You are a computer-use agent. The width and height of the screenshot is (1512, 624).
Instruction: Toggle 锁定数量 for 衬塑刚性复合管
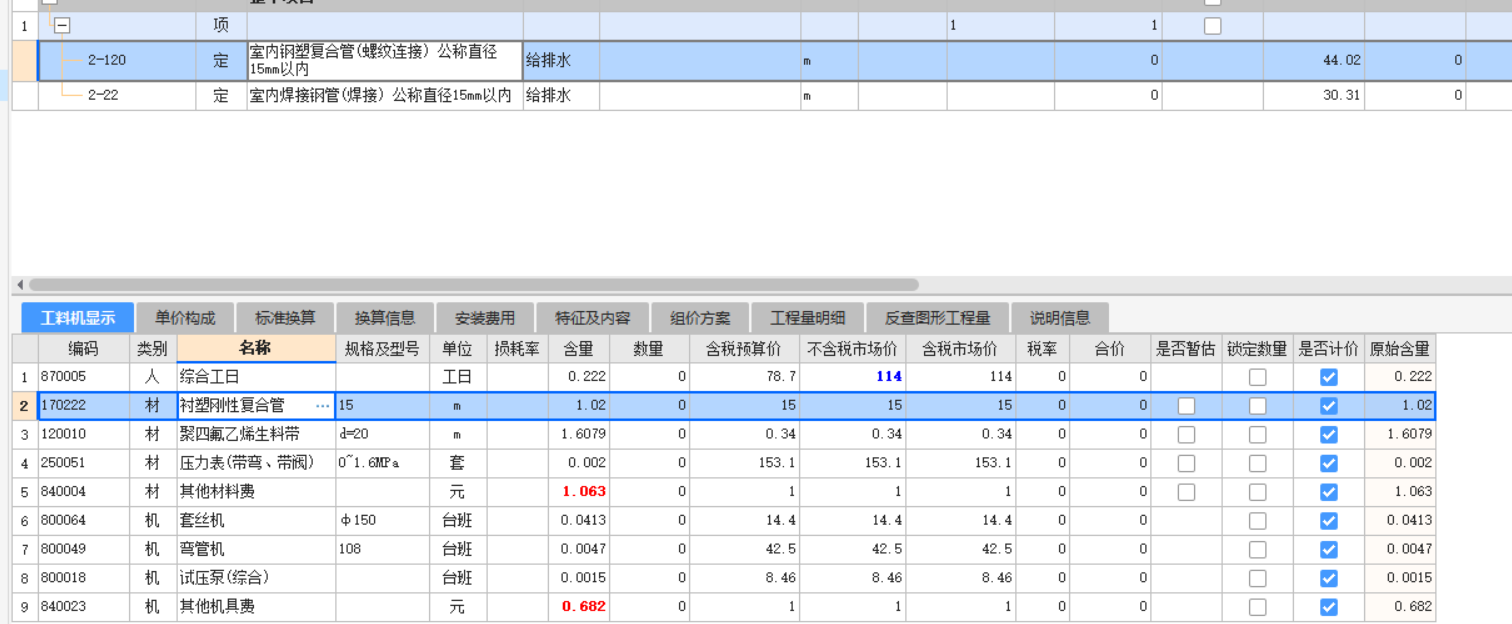[x=1257, y=406]
